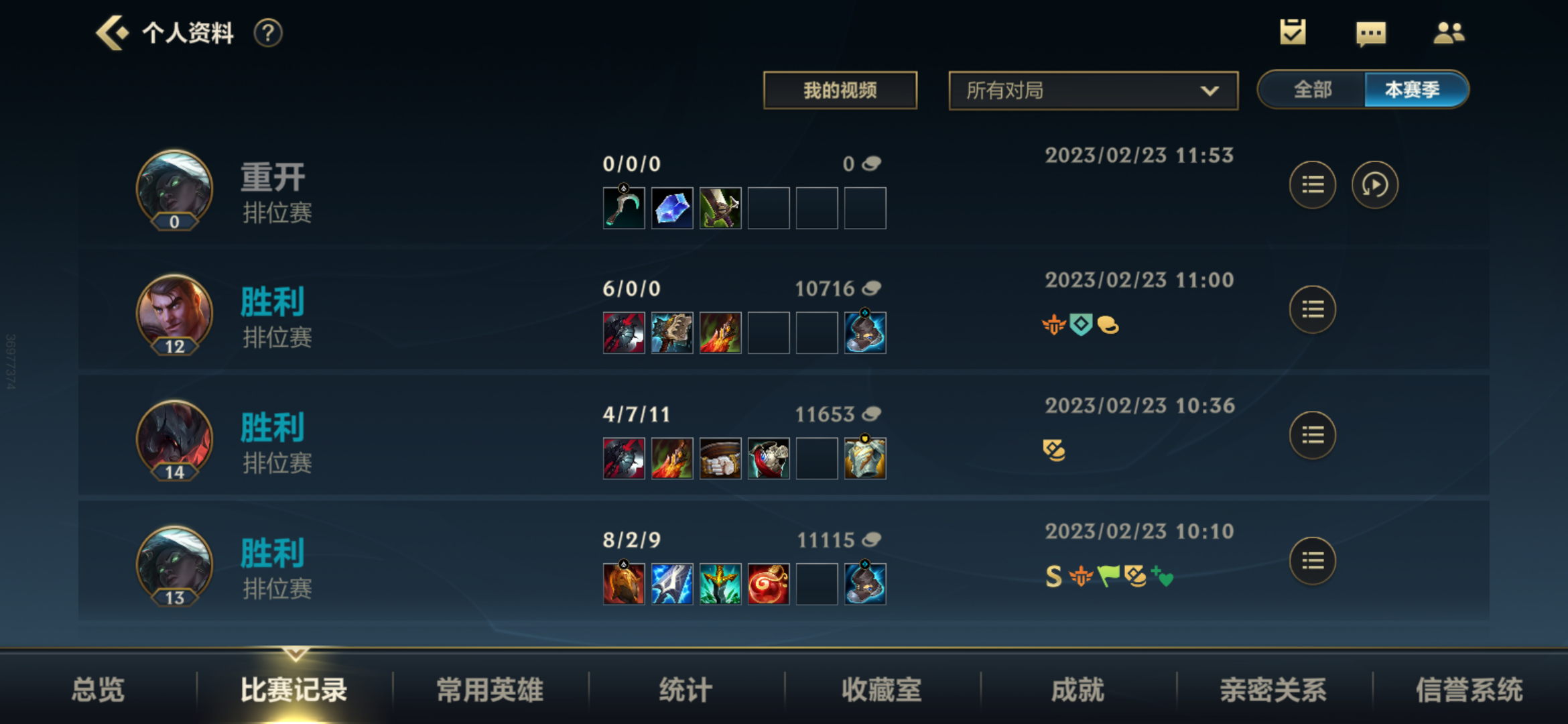This screenshot has width=1568, height=724.
Task: Open the question mark help icon
Action: (x=268, y=33)
